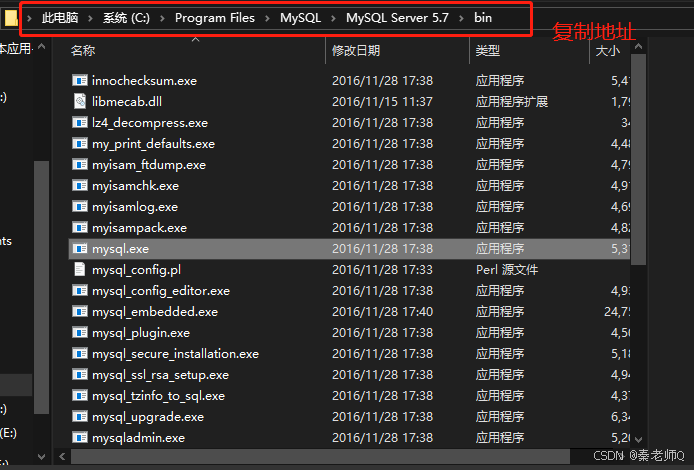
Task: Click the folder icon in address bar
Action: 11,18
